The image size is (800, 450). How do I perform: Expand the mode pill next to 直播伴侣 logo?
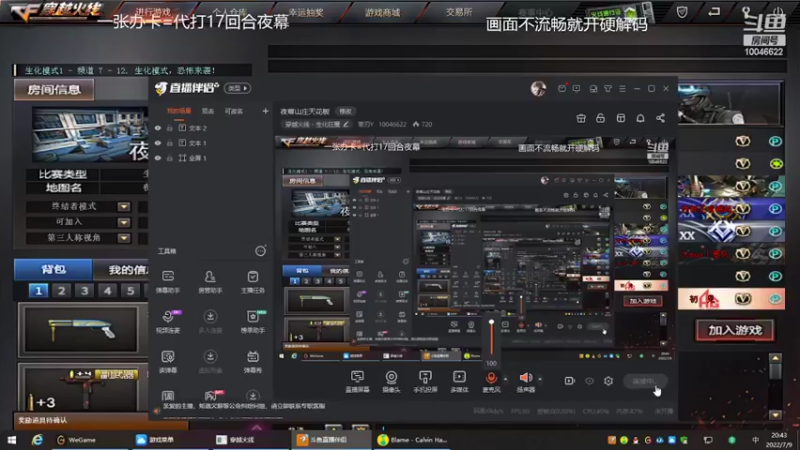(237, 88)
